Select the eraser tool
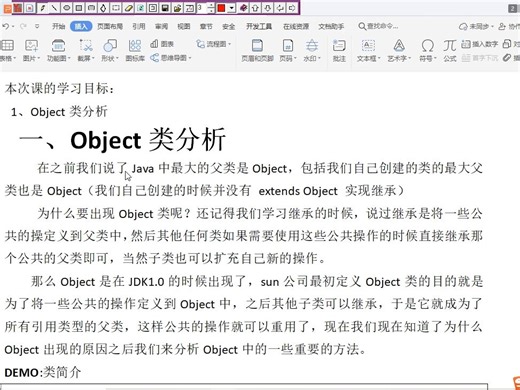 click(128, 8)
